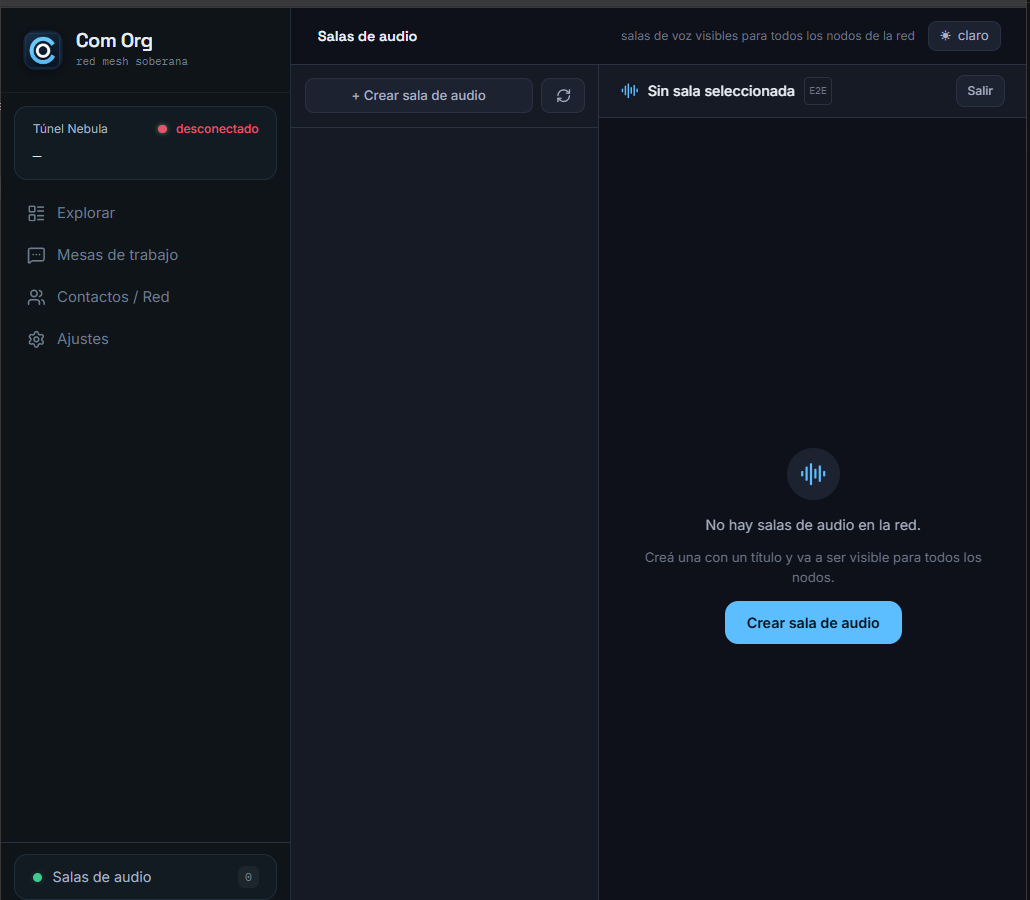
Task: Click the Creá una con un título hint text
Action: coord(813,568)
